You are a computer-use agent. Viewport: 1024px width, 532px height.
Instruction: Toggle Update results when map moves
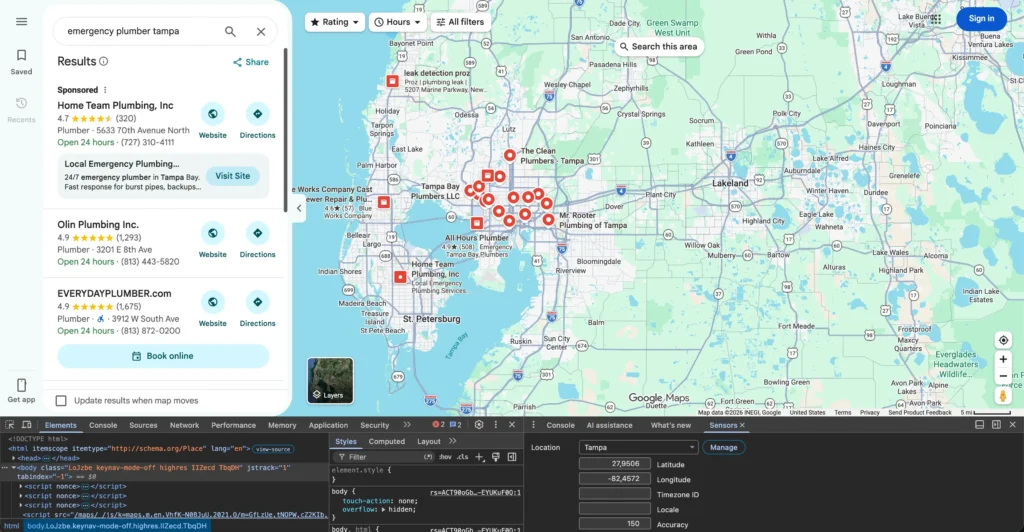click(61, 401)
